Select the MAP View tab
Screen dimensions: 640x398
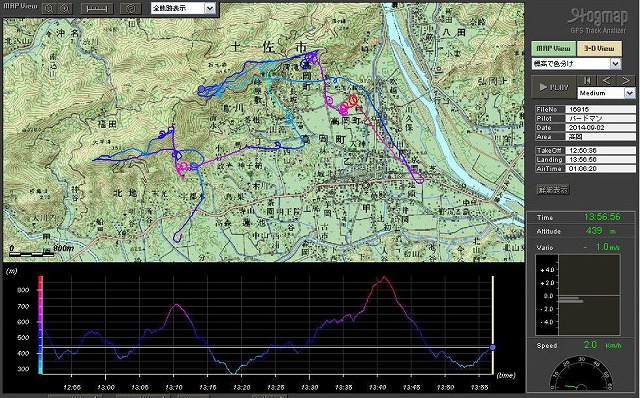pos(553,49)
